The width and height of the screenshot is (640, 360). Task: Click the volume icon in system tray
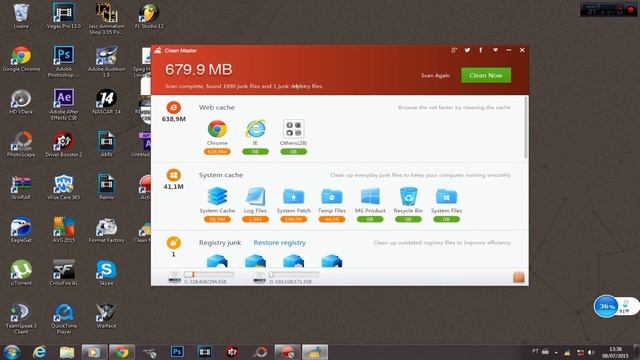[x=591, y=352]
